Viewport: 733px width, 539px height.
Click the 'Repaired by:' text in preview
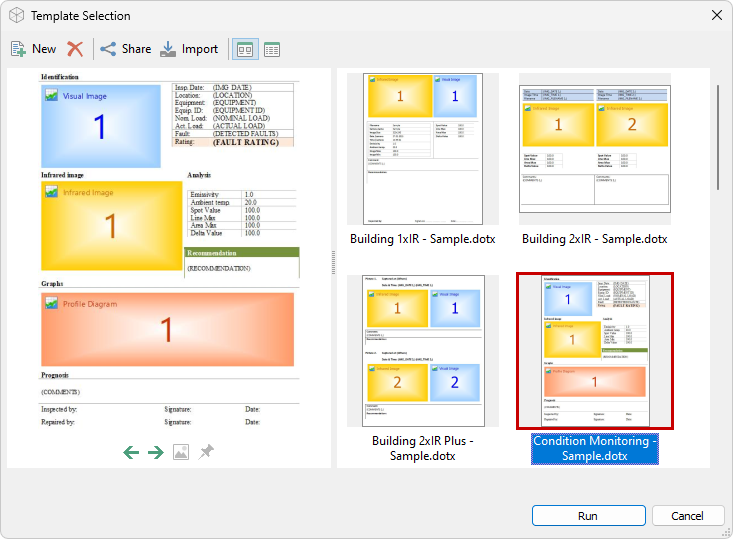coord(57,422)
